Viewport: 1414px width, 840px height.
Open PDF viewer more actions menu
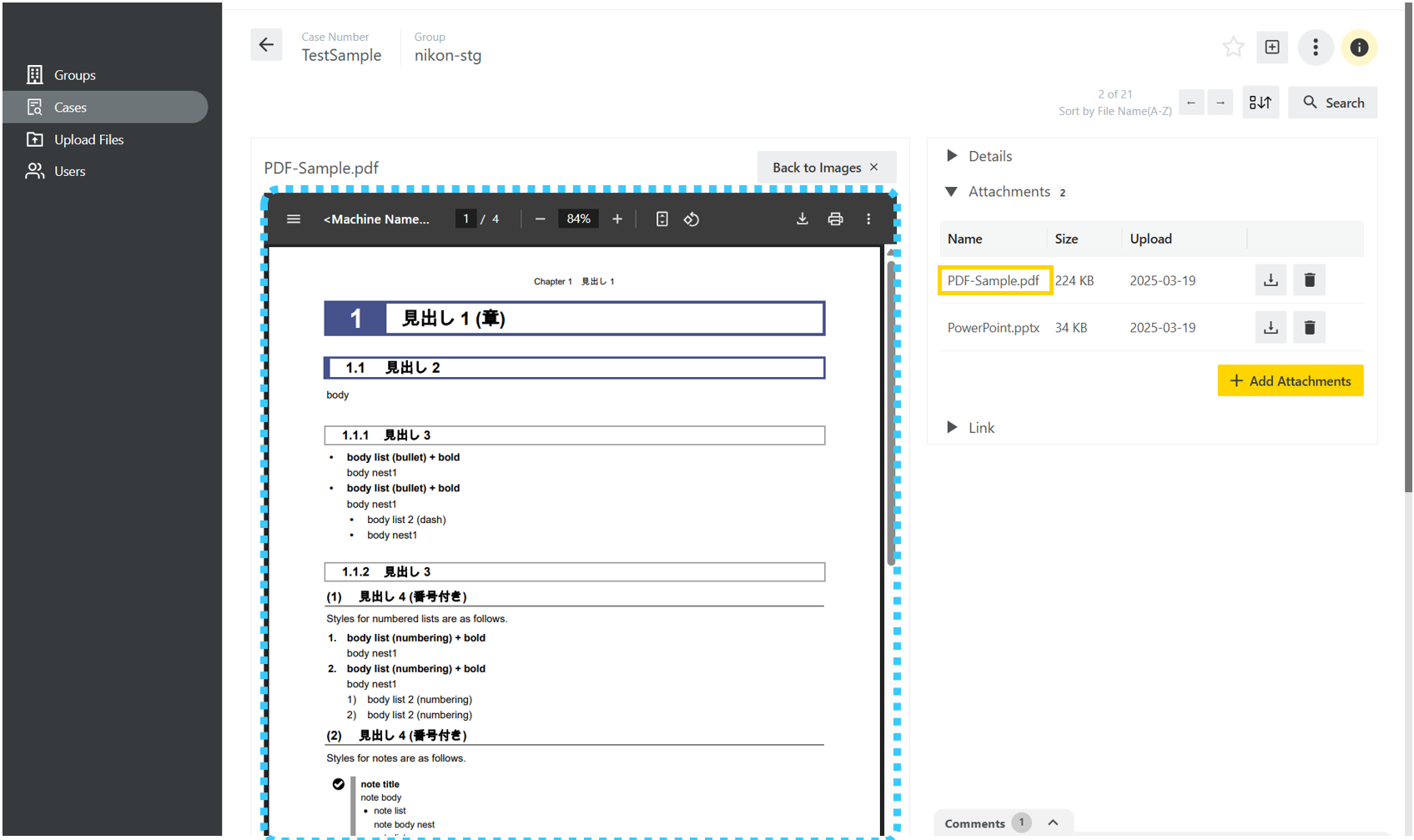[x=868, y=219]
